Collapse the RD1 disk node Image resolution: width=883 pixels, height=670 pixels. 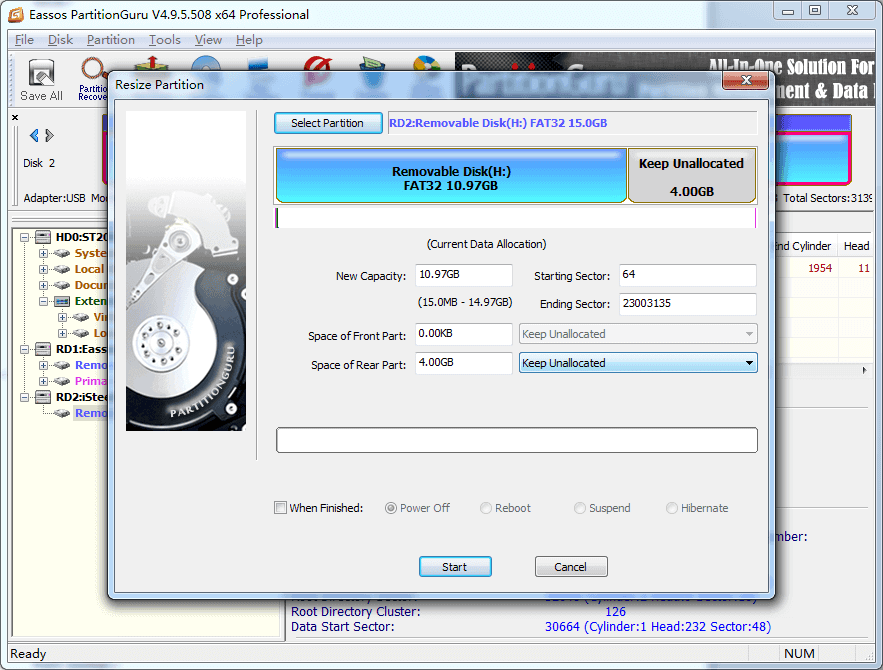click(24, 349)
